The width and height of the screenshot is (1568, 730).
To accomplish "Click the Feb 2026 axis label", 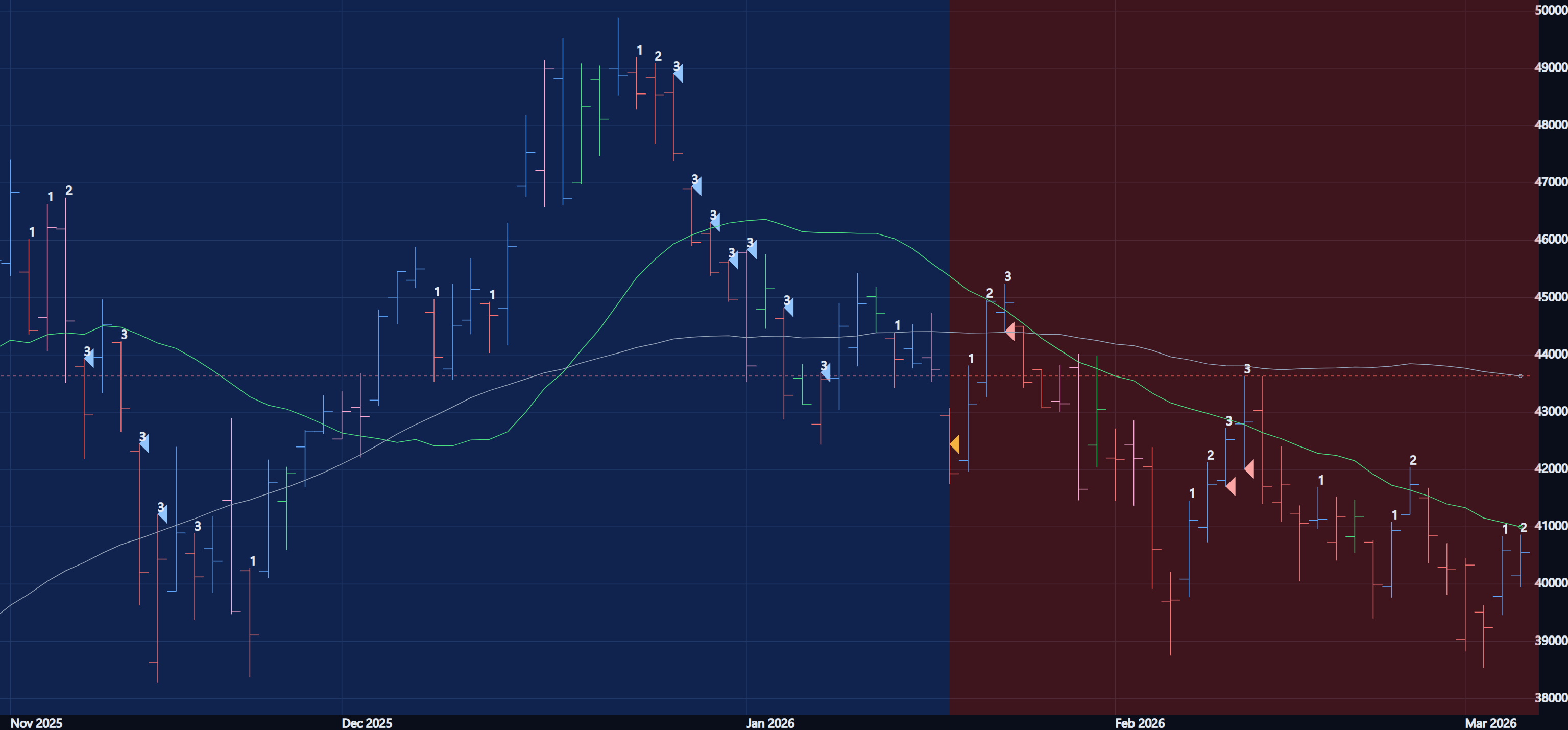I will click(1140, 723).
